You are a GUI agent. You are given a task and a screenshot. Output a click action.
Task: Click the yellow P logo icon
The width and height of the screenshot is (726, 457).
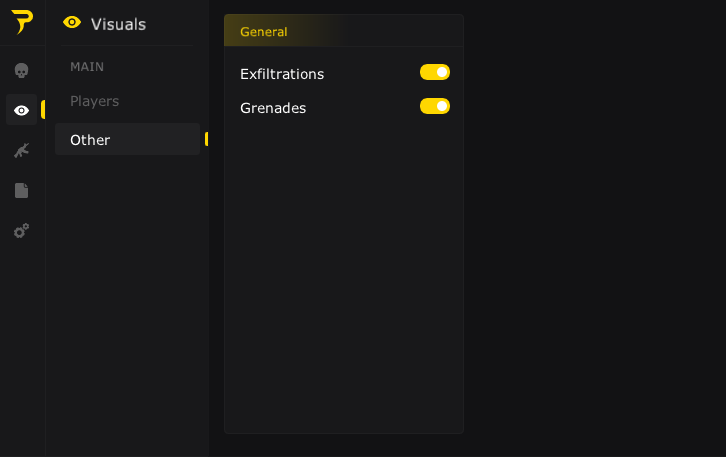point(22,22)
